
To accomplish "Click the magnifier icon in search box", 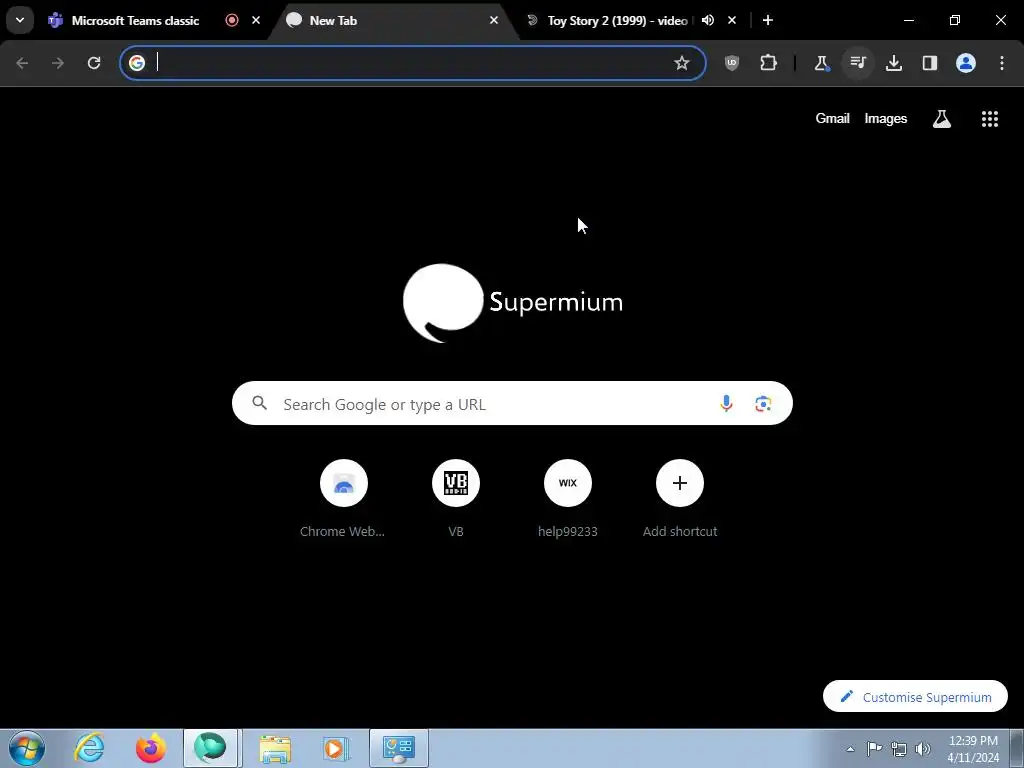I will (260, 404).
